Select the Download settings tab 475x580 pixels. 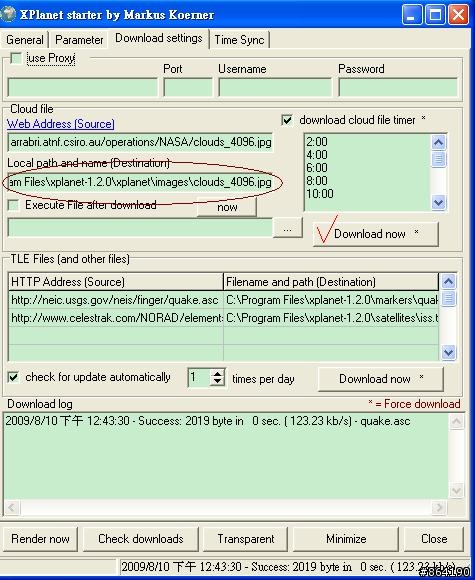point(159,38)
